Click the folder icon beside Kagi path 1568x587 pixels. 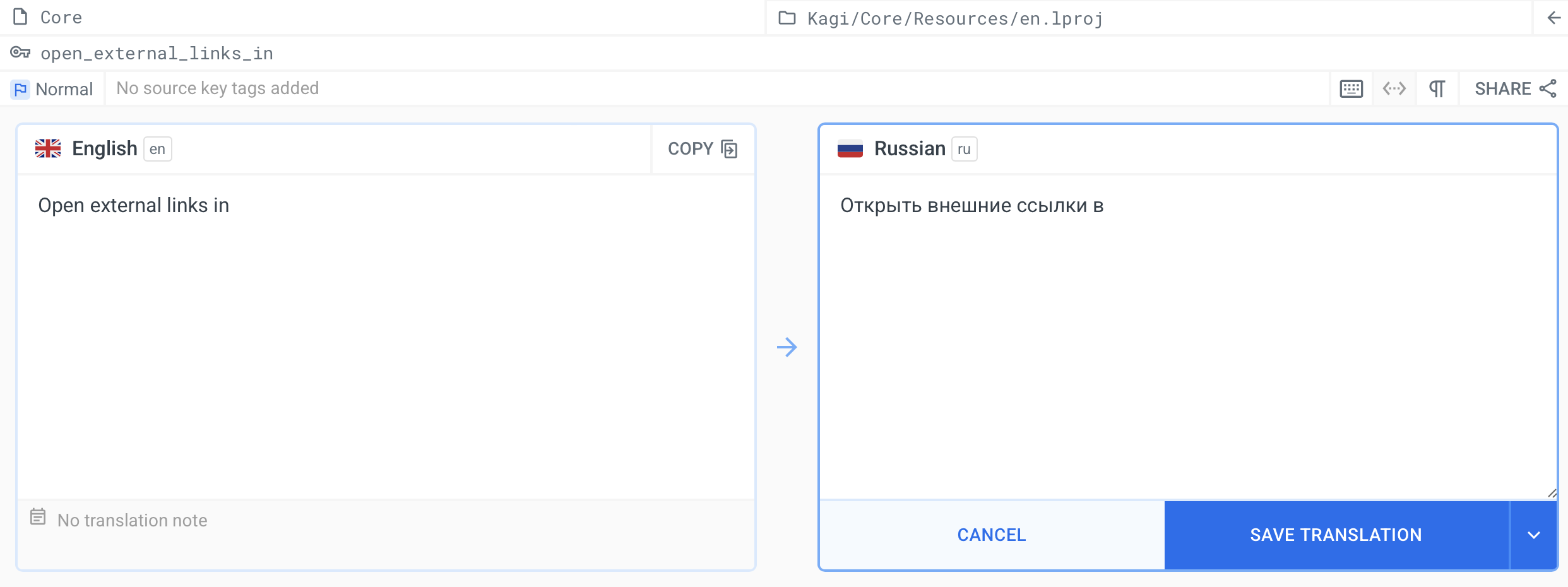(x=787, y=18)
